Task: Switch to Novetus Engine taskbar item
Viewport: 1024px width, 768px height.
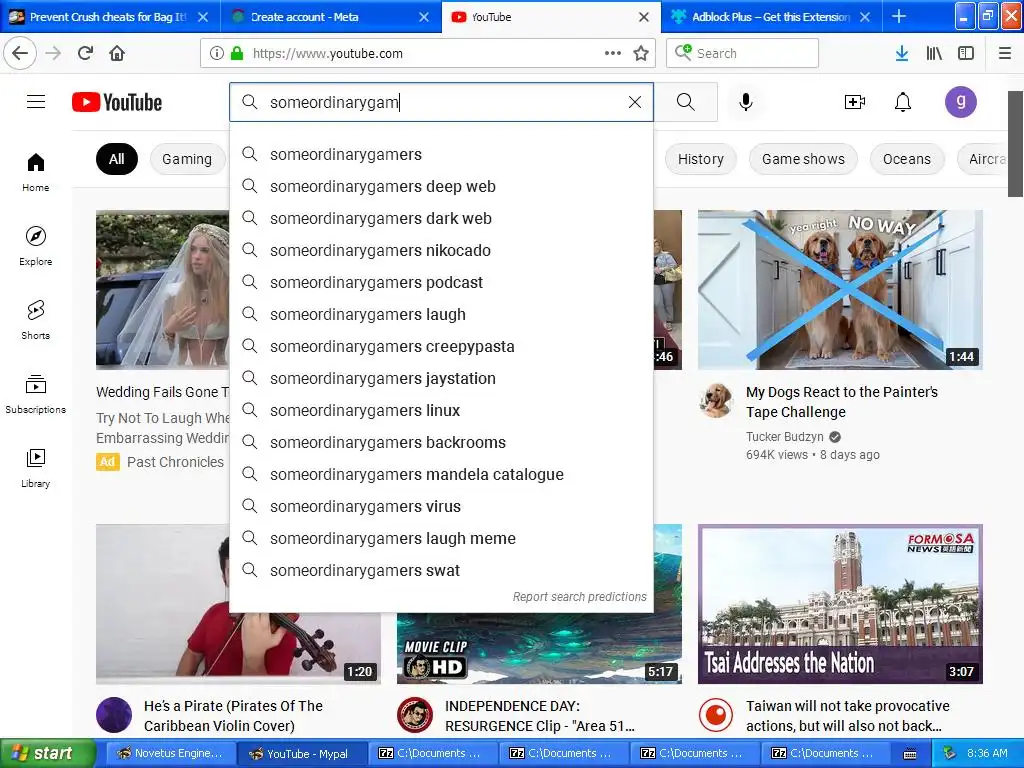Action: click(169, 753)
